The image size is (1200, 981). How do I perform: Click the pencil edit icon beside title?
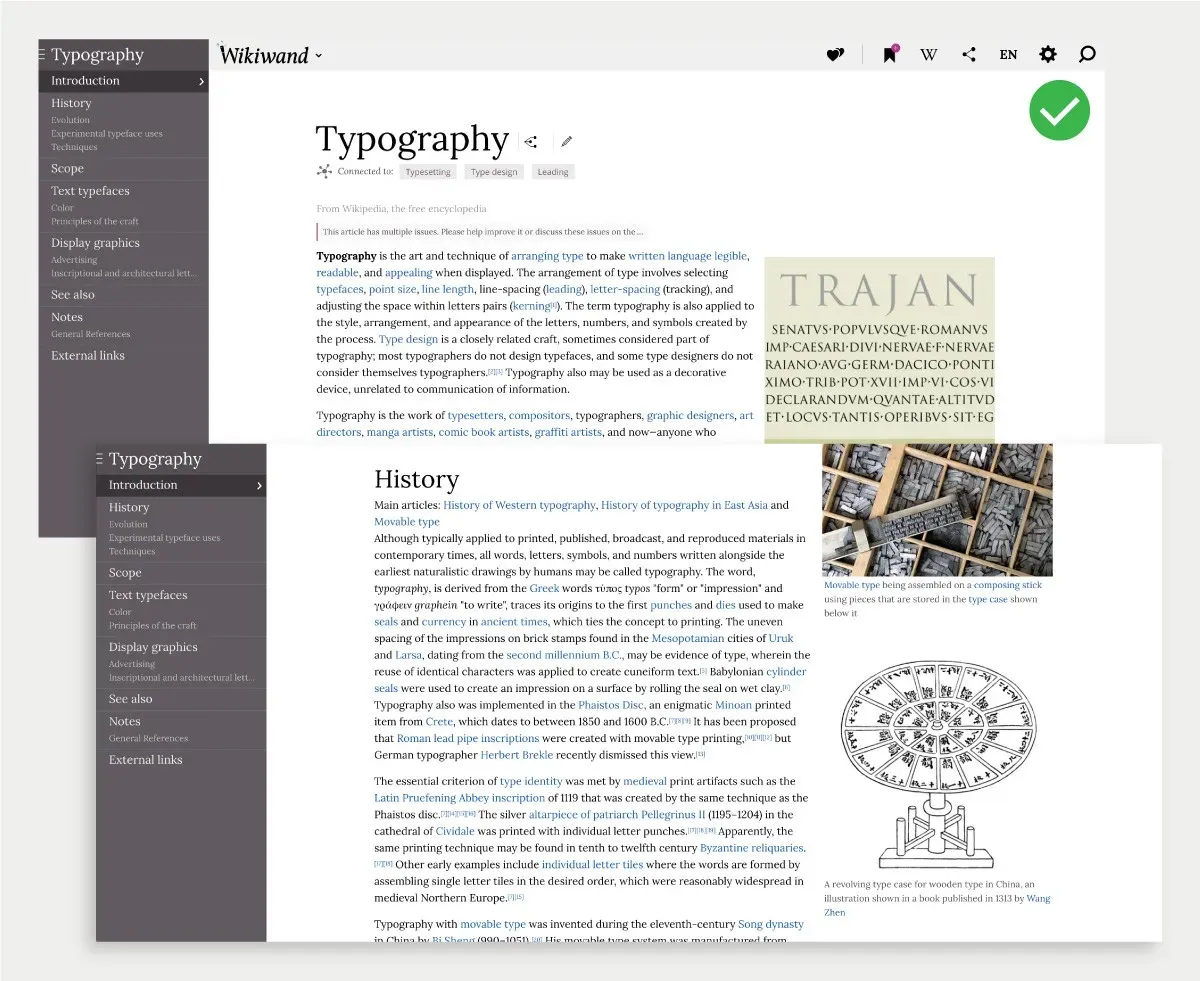pos(567,142)
